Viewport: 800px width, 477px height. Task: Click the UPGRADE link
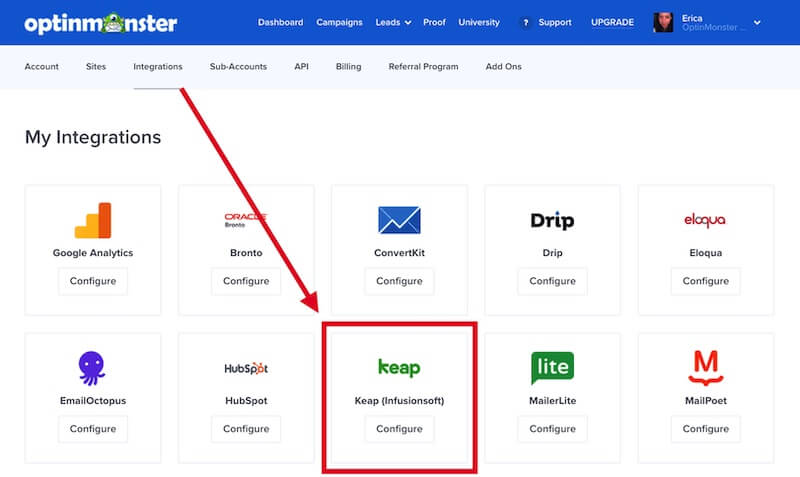pyautogui.click(x=612, y=22)
